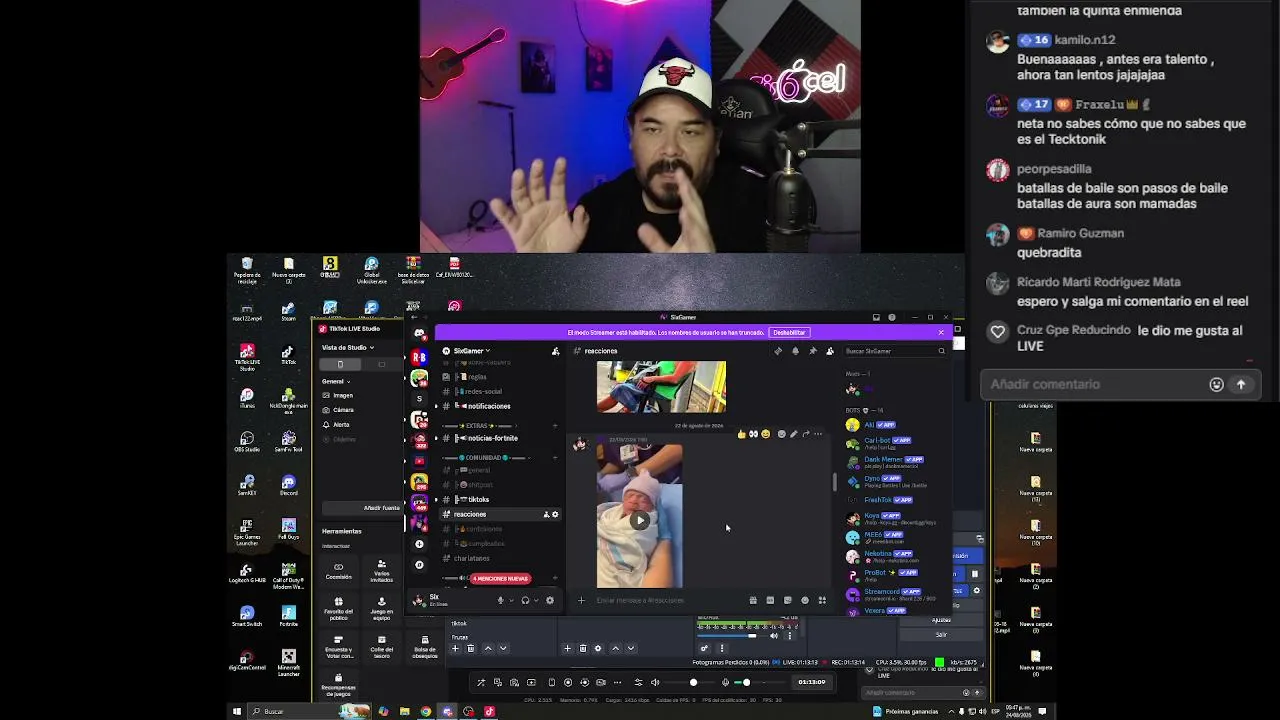
Task: Open Varios invitados tool
Action: tap(381, 571)
